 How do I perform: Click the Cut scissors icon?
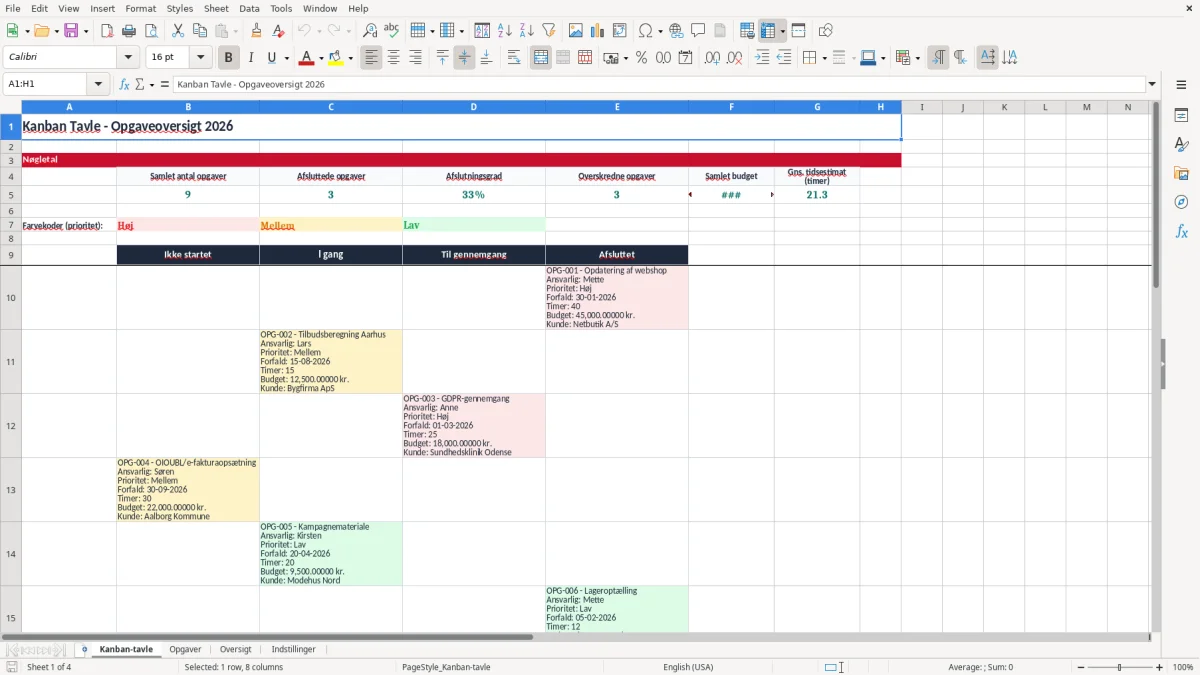tap(177, 31)
